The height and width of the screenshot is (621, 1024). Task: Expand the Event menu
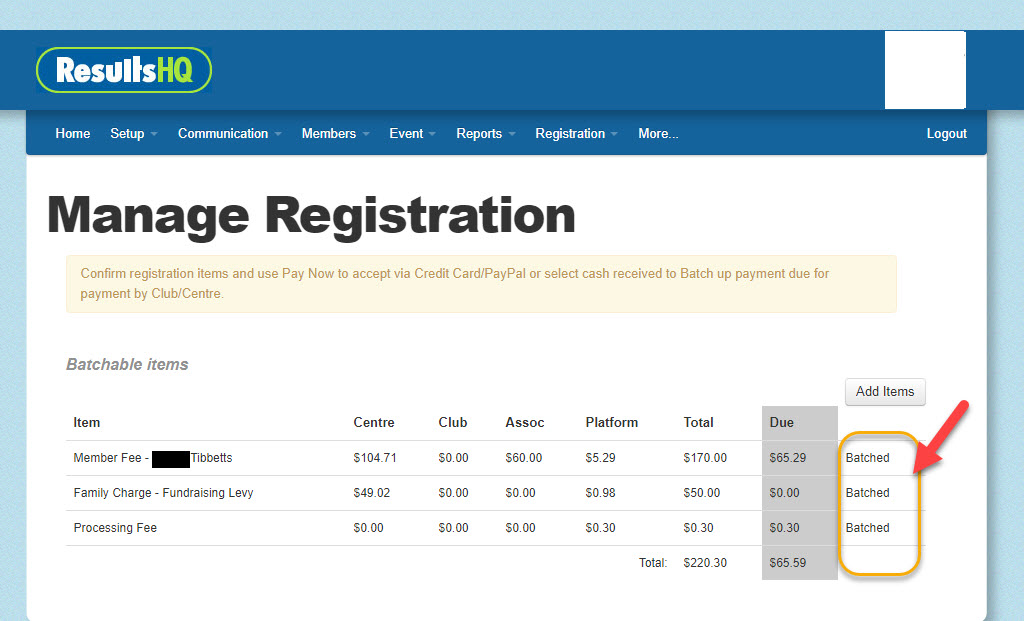[x=412, y=133]
